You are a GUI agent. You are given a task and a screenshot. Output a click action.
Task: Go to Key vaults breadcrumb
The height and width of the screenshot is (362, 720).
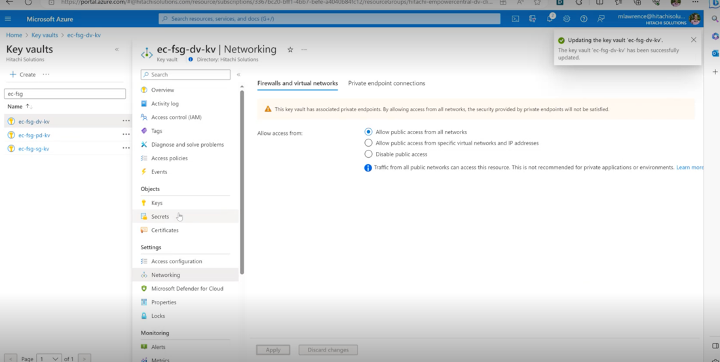45,35
